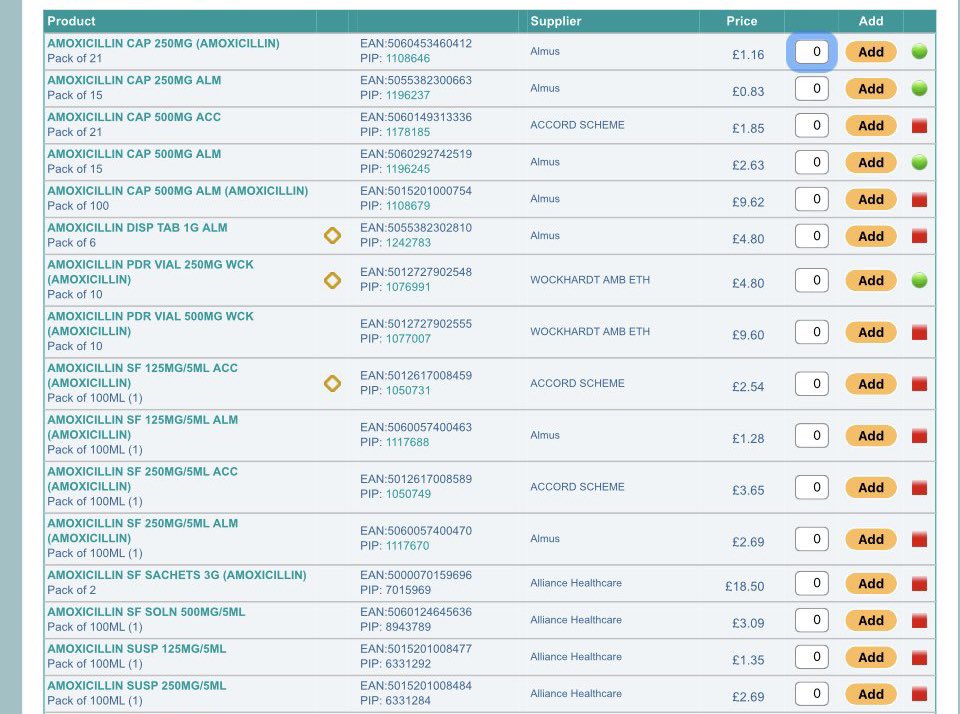Image resolution: width=960 pixels, height=714 pixels.
Task: Click the Price column header
Action: coord(741,21)
